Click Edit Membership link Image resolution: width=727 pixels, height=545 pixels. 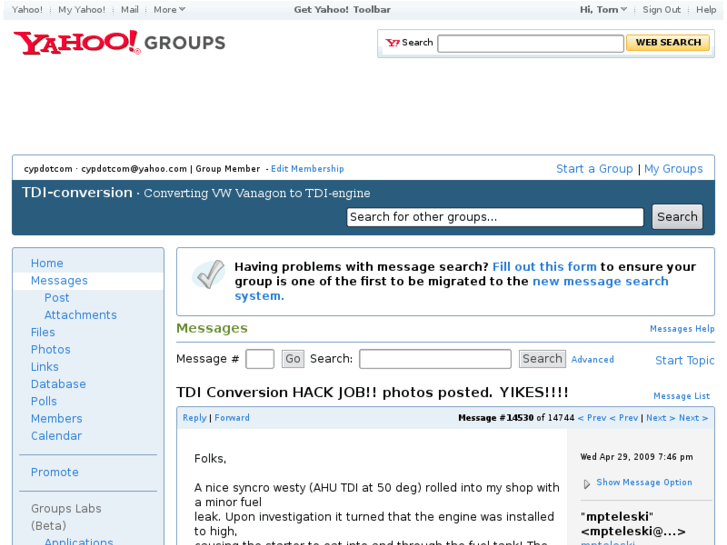tap(307, 169)
